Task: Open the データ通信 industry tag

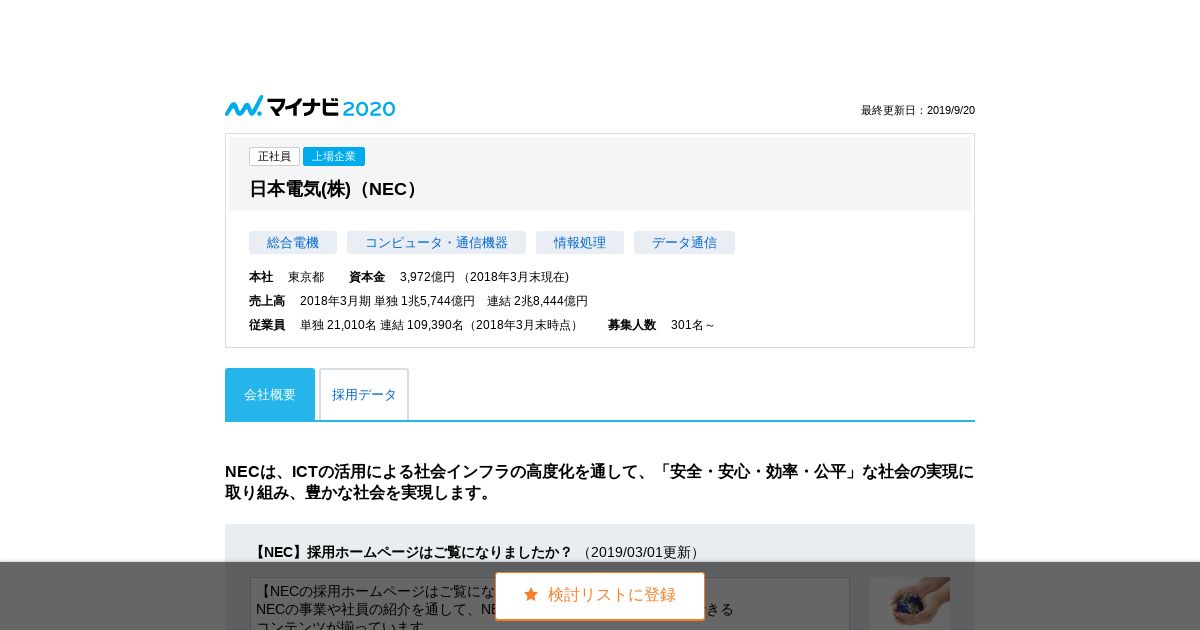Action: click(684, 243)
